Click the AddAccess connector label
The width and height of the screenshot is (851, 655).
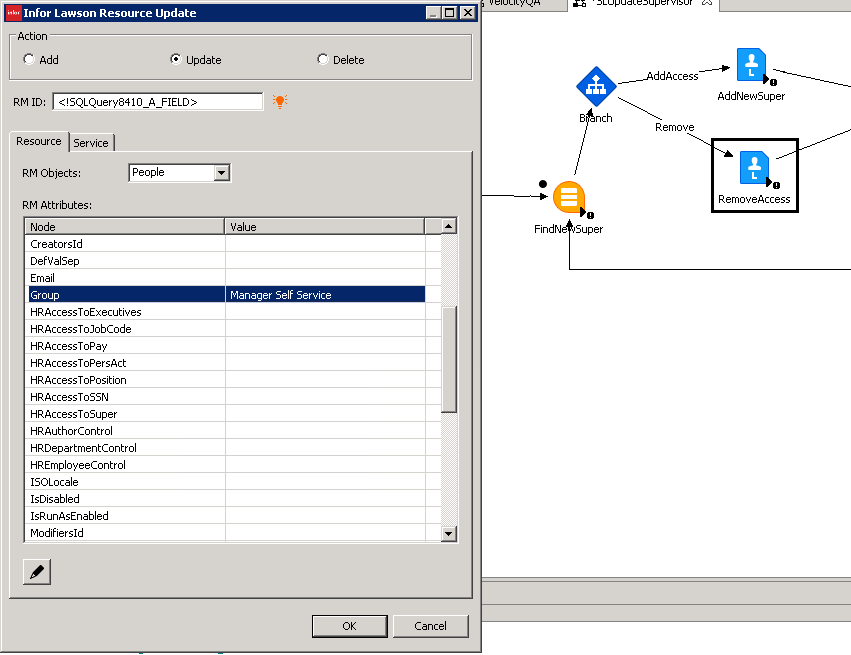click(672, 76)
